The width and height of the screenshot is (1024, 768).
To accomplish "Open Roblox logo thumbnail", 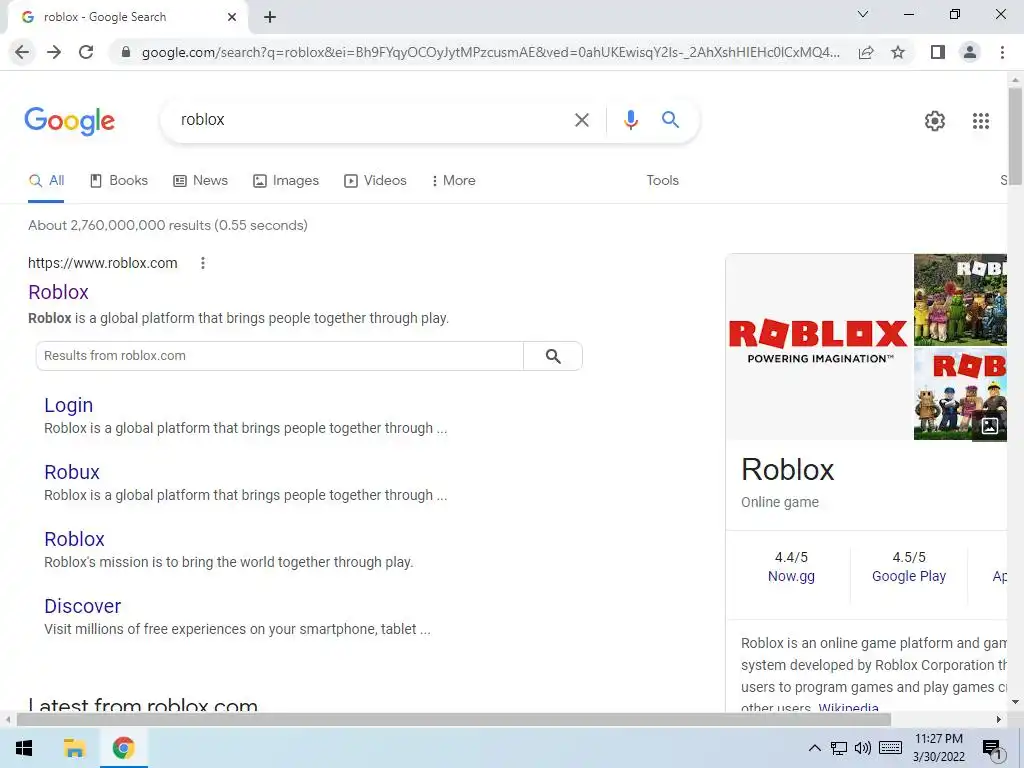I will [819, 346].
